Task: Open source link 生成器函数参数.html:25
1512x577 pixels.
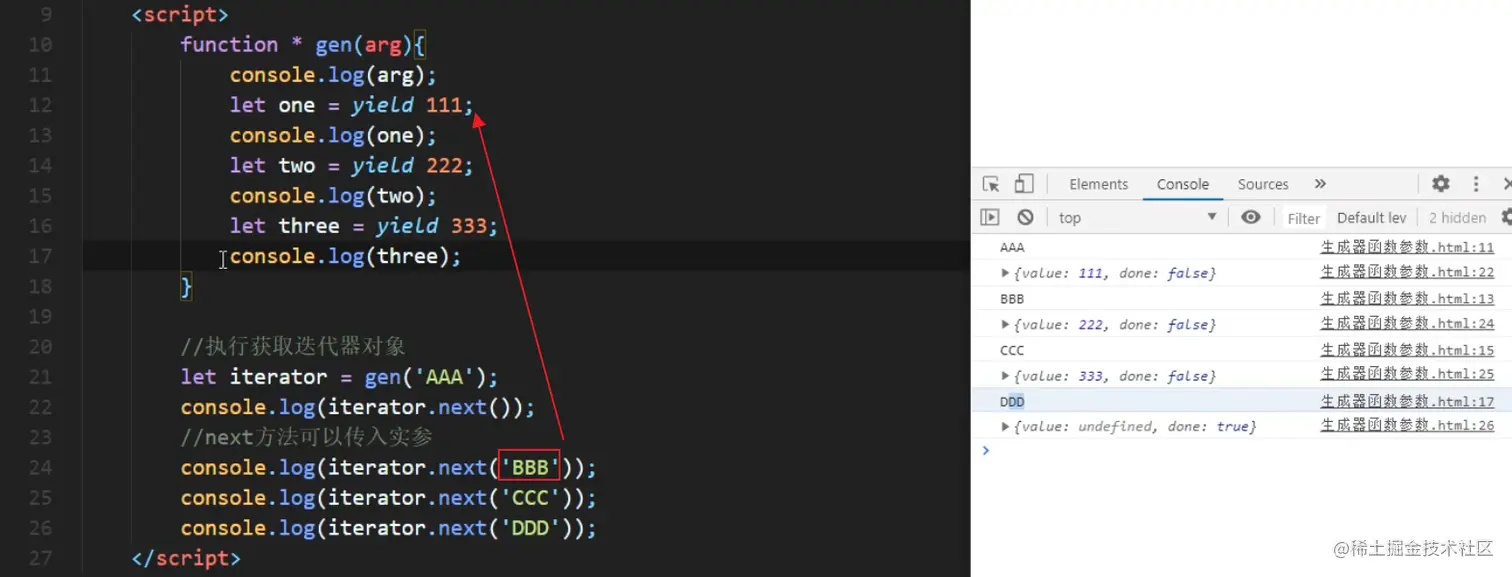Action: coord(1407,375)
